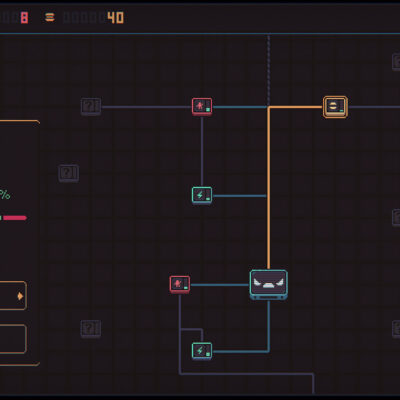Click the upper green lightning bolt node

pyautogui.click(x=202, y=195)
